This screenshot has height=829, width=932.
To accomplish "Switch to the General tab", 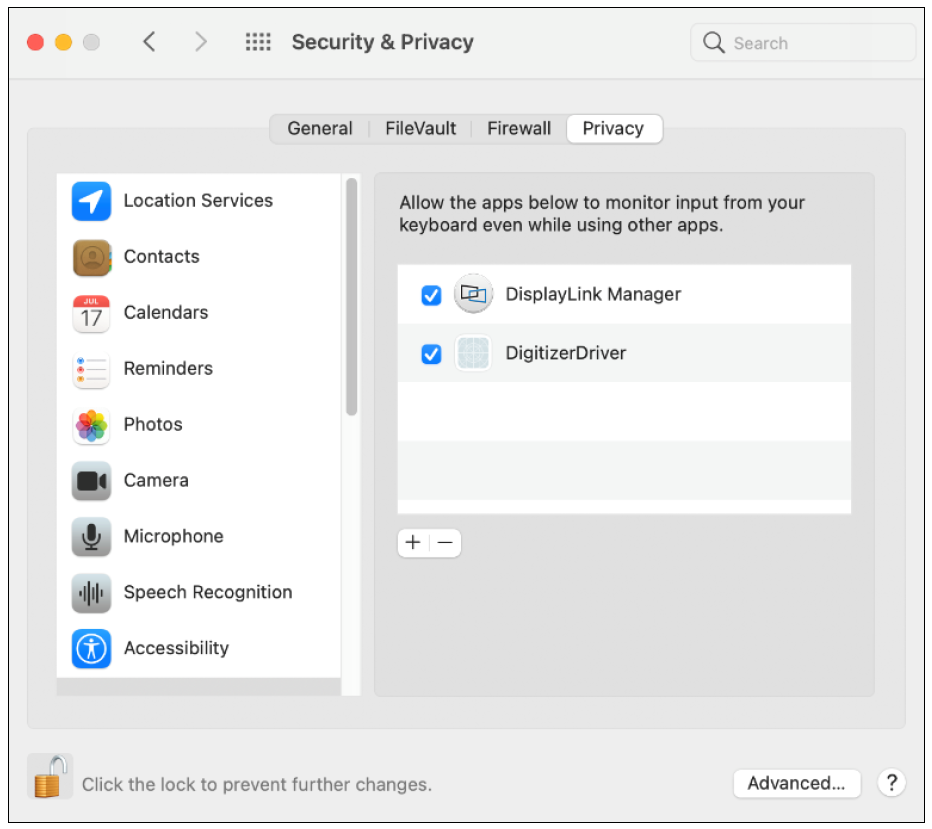I will coord(320,129).
